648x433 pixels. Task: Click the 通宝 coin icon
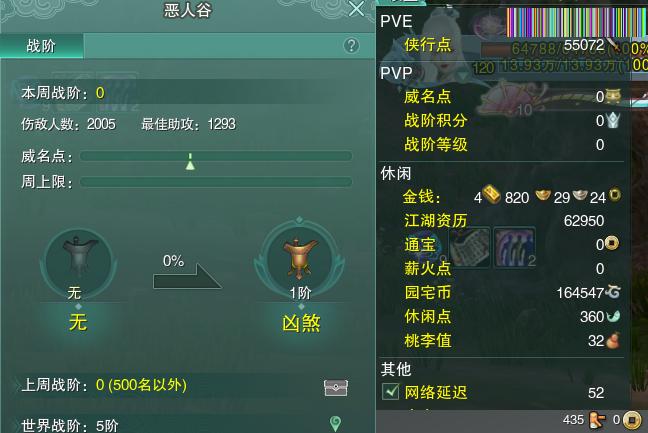click(612, 243)
